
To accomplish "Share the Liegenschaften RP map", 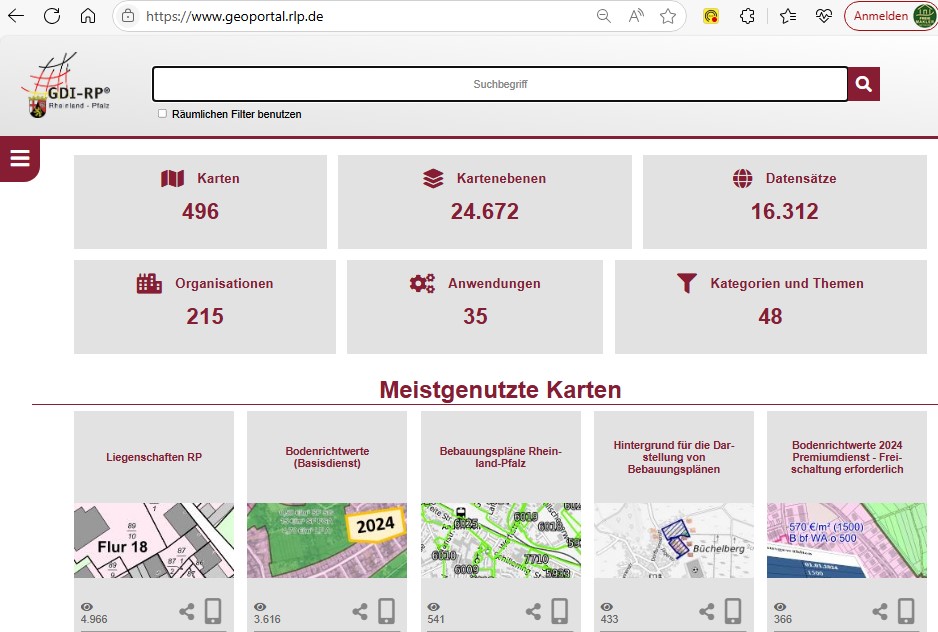I will coord(187,611).
